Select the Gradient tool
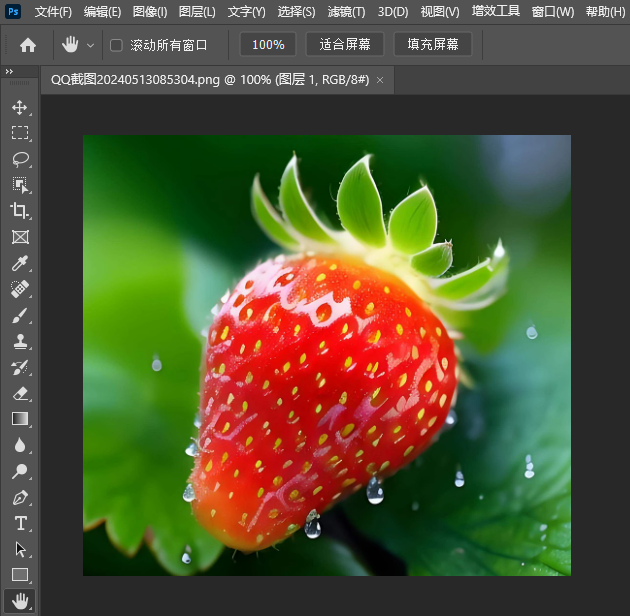 20,419
